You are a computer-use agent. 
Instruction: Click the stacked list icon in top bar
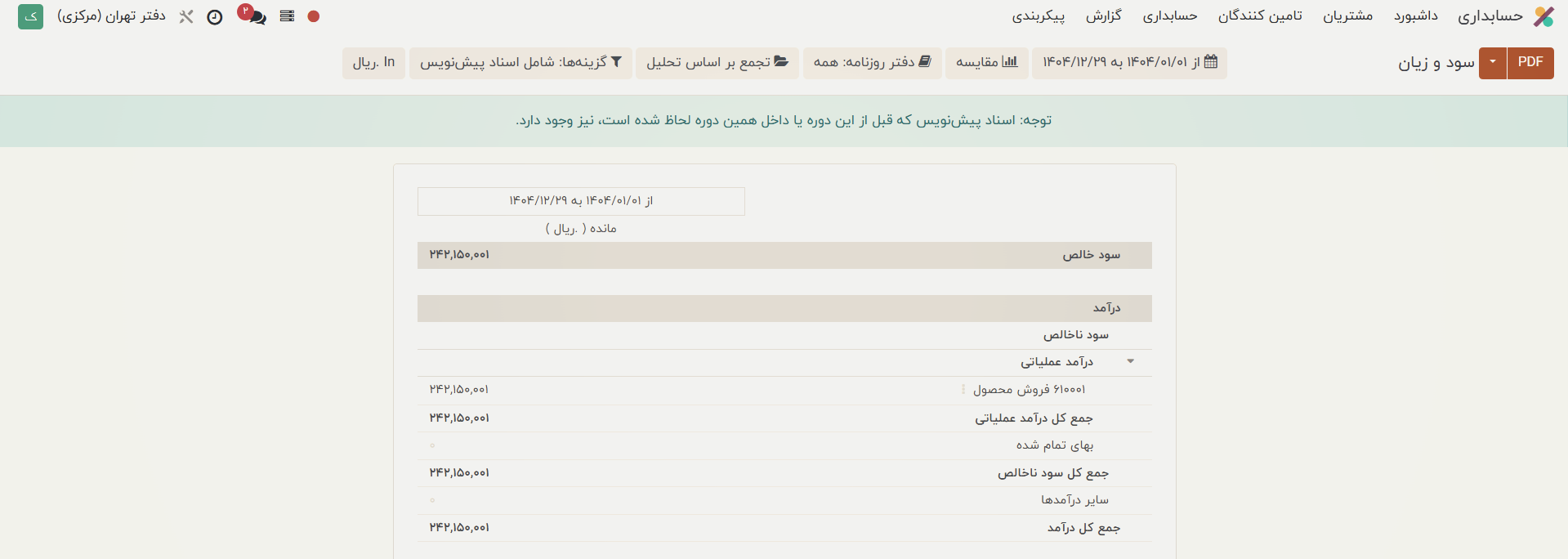point(287,16)
